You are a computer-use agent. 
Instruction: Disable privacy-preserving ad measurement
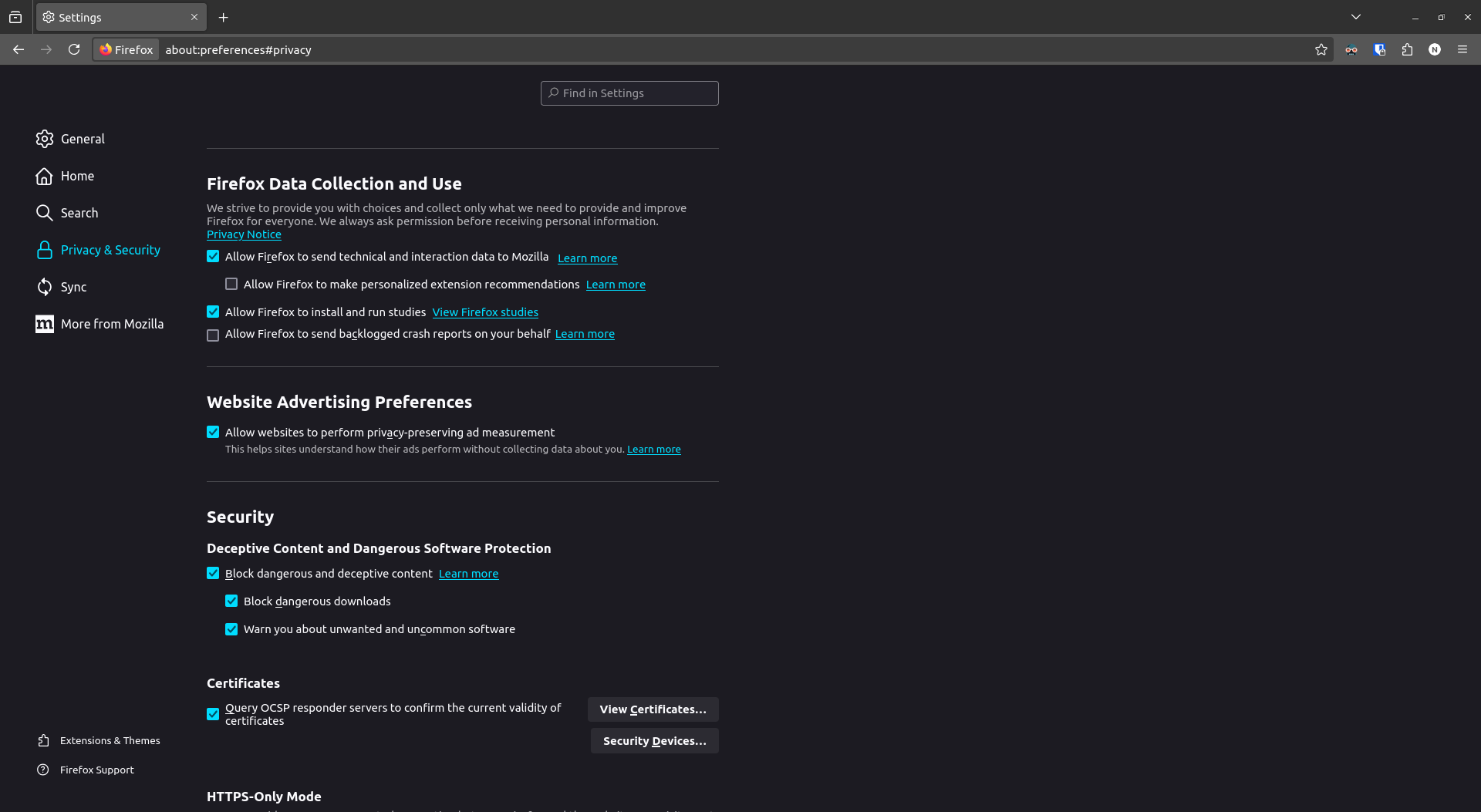click(213, 432)
